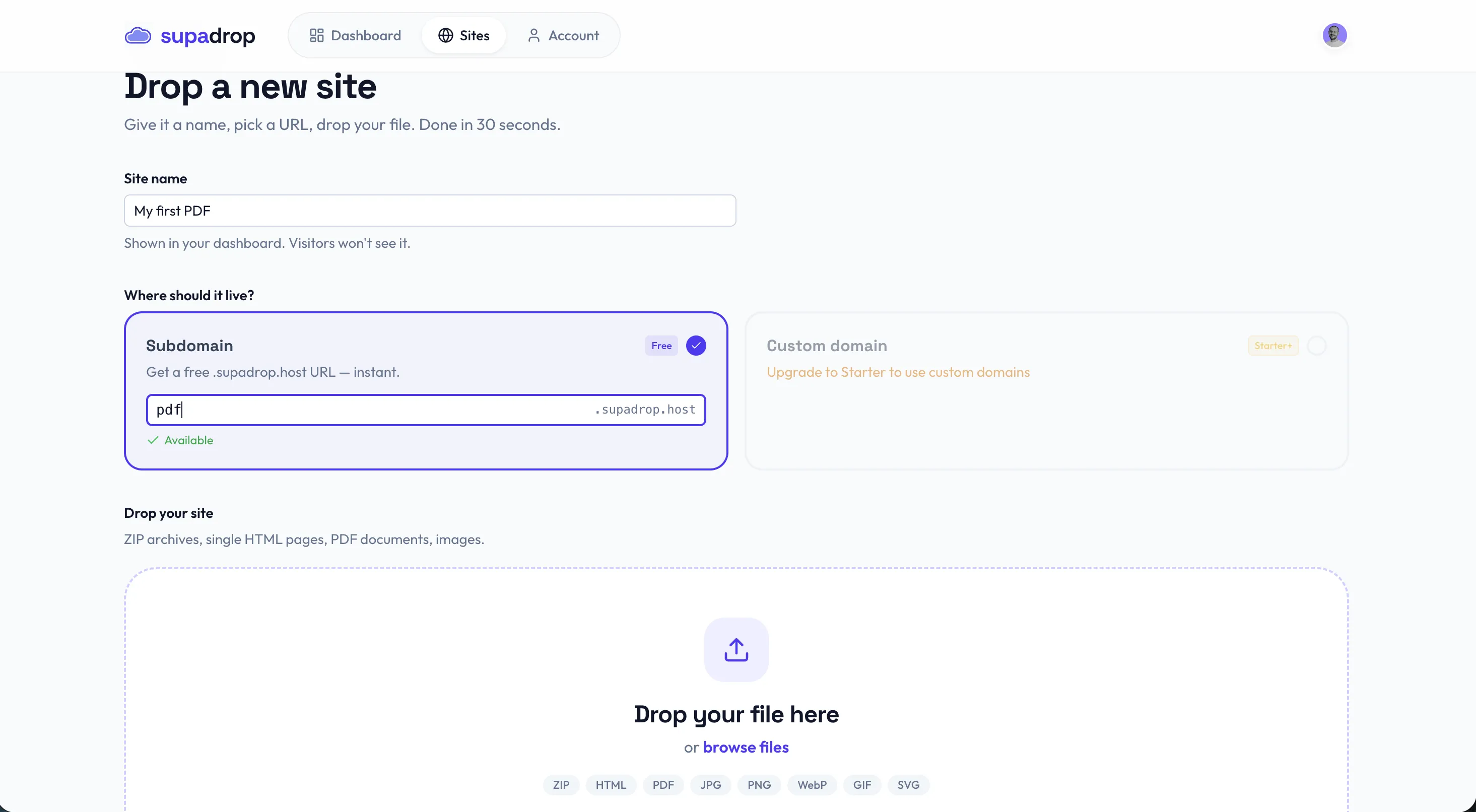Click the green Available checkmark icon
The image size is (1476, 812).
pos(153,440)
